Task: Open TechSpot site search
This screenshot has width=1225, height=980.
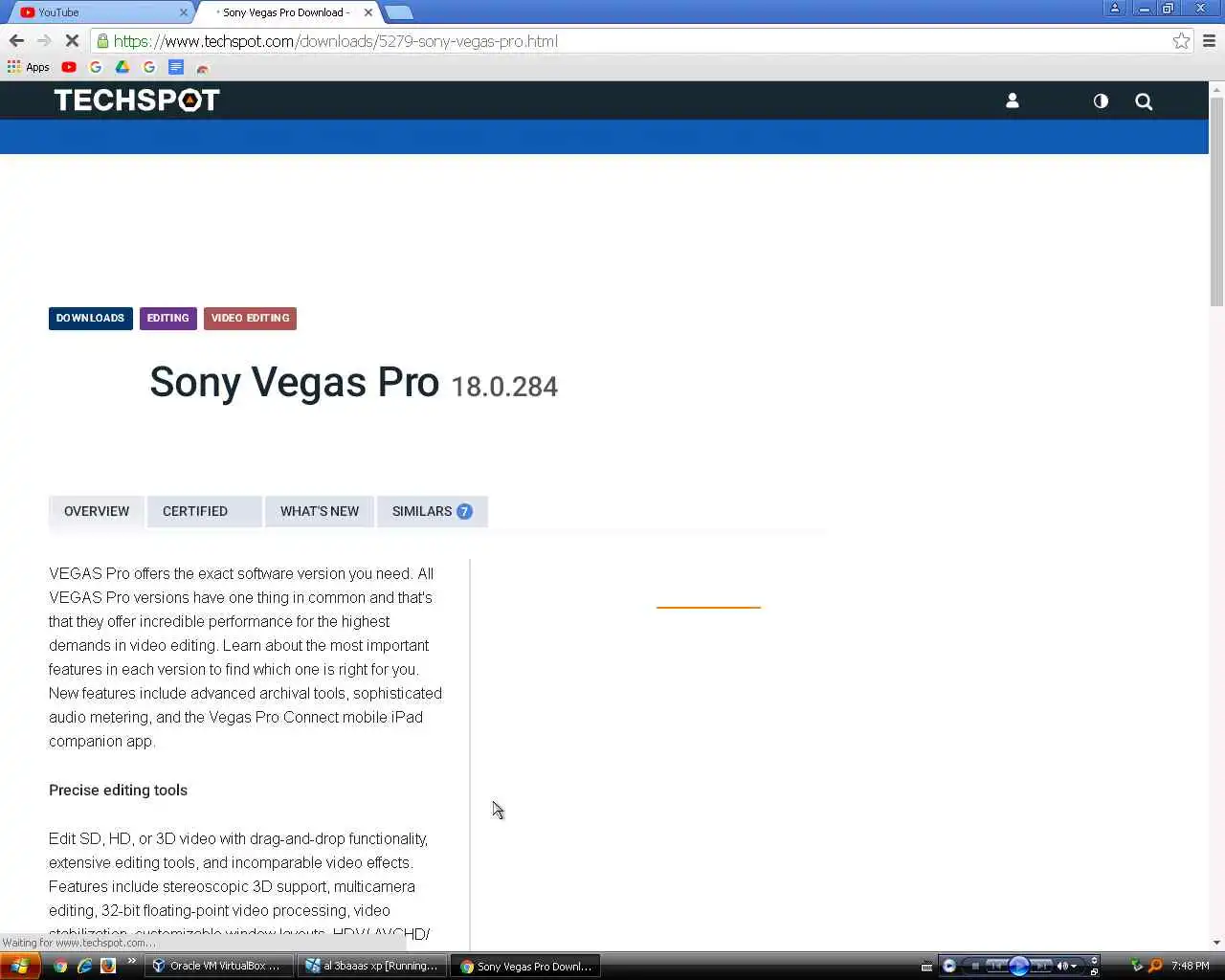Action: click(x=1144, y=101)
